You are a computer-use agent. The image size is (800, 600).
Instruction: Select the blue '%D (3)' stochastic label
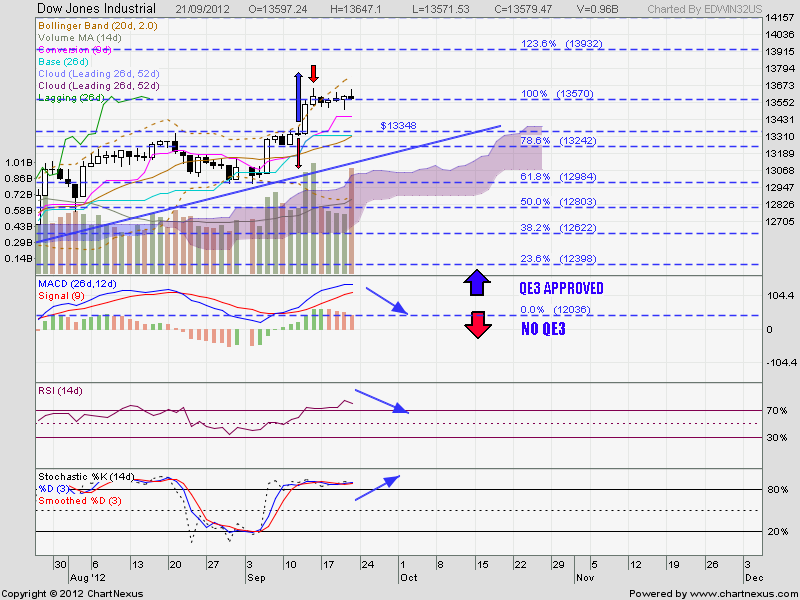[x=53, y=489]
